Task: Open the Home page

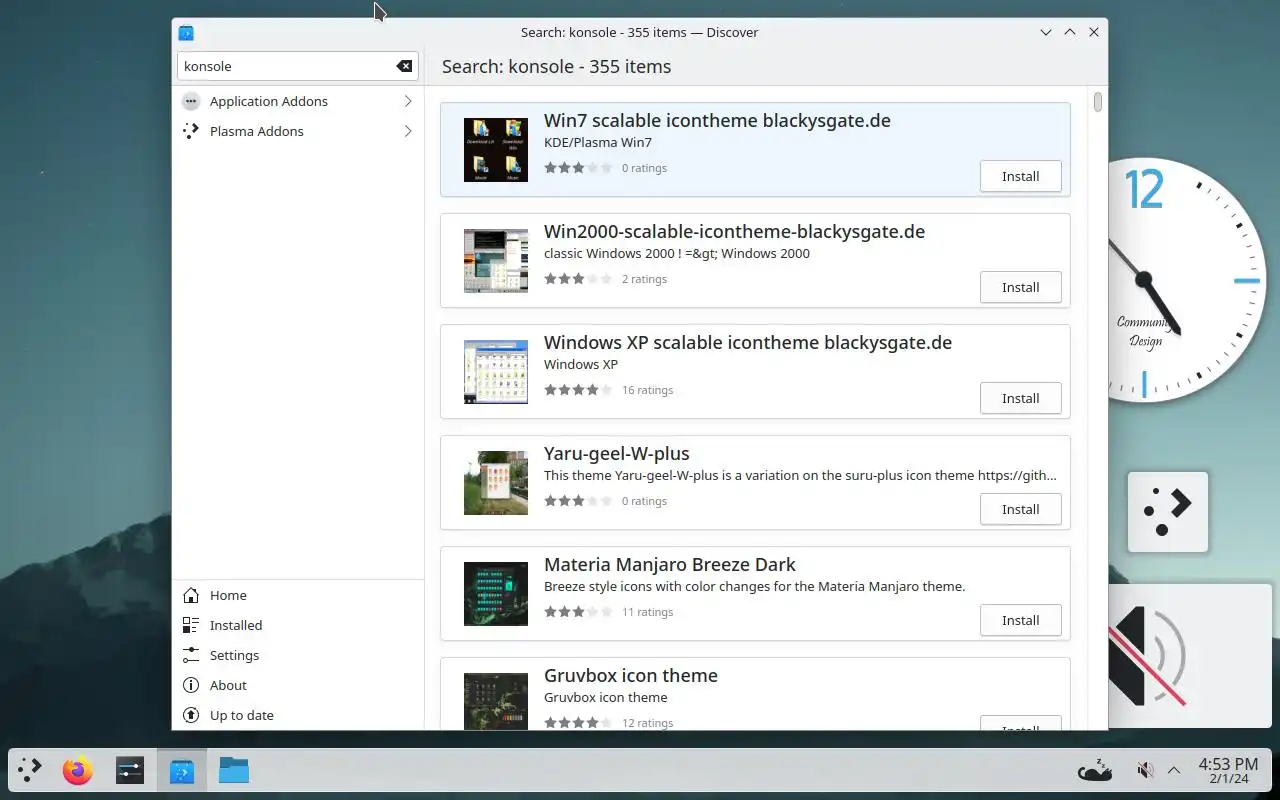Action: [x=298, y=595]
